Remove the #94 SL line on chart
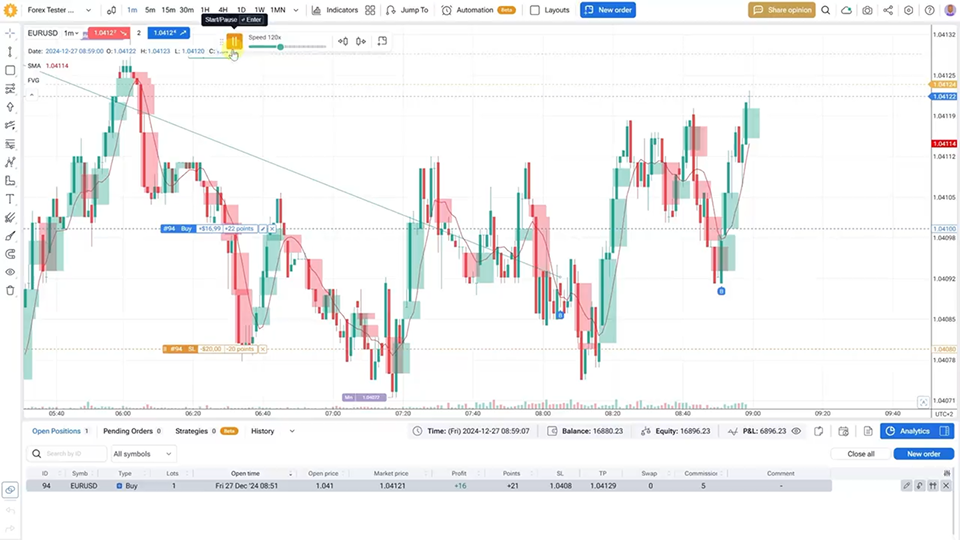 262,349
